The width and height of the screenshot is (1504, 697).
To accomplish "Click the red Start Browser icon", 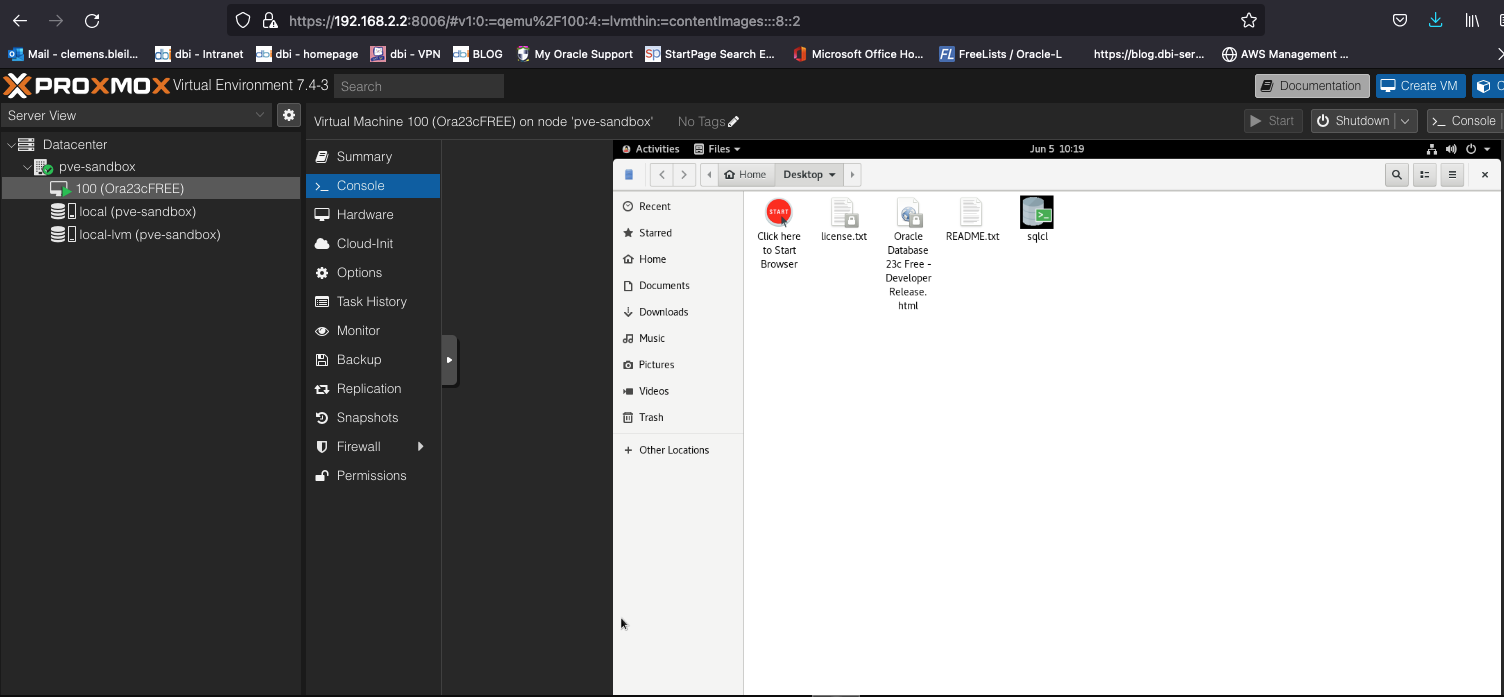I will (778, 212).
